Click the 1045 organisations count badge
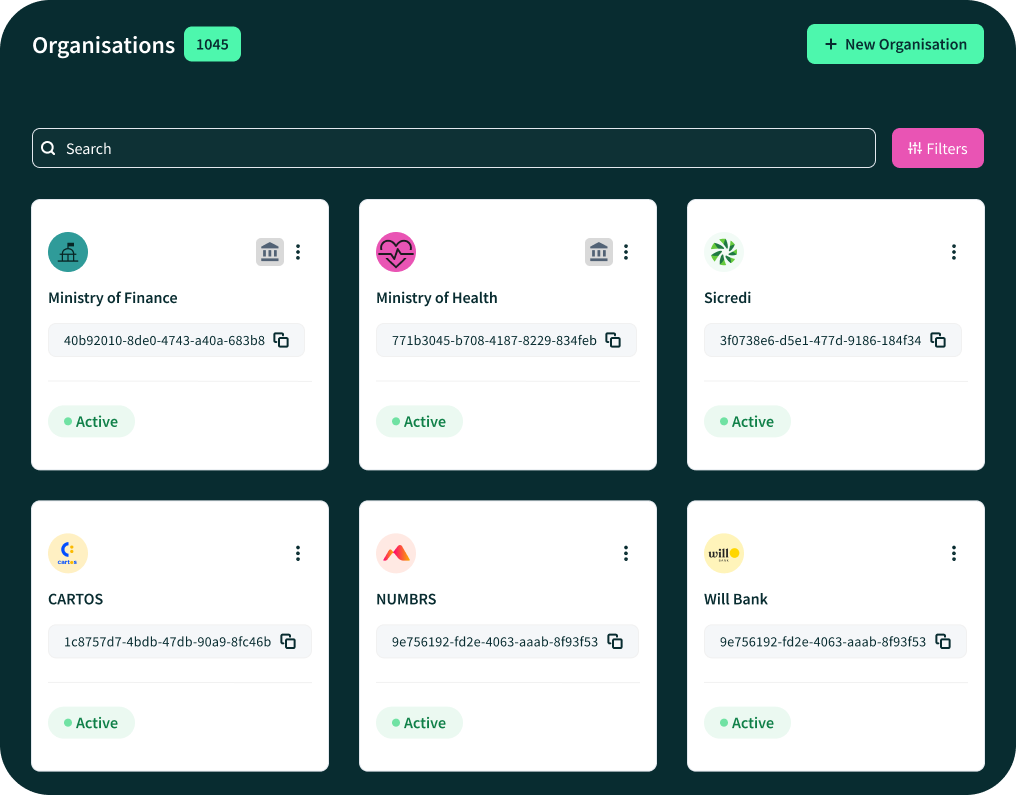This screenshot has width=1016, height=795. click(212, 45)
